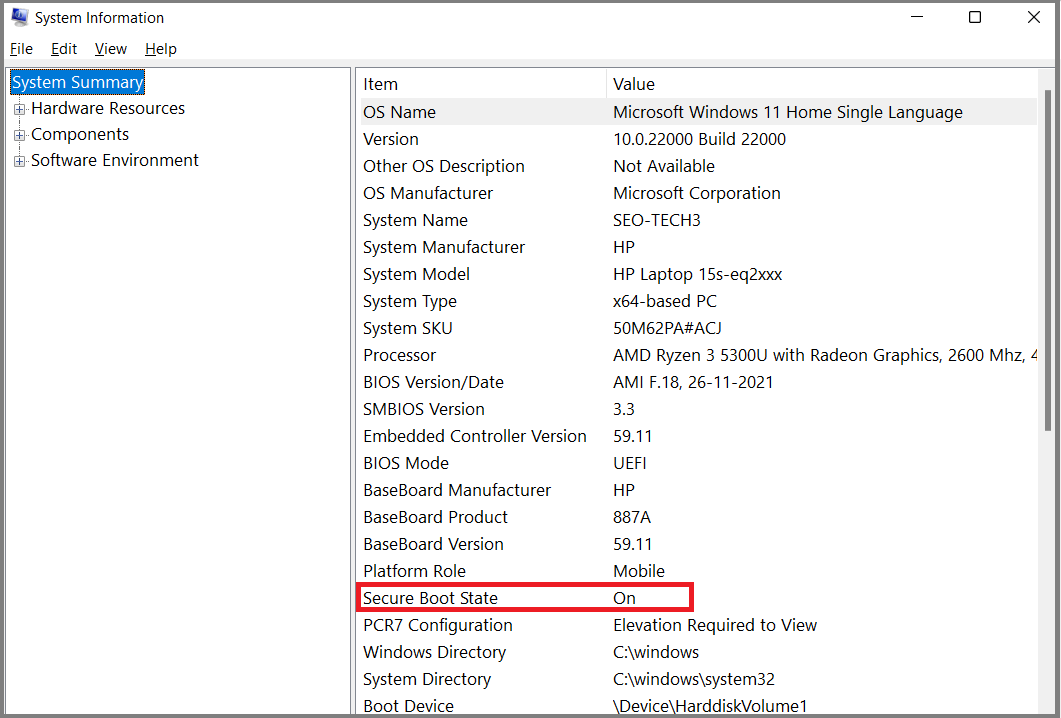Select the System Name row

point(697,220)
